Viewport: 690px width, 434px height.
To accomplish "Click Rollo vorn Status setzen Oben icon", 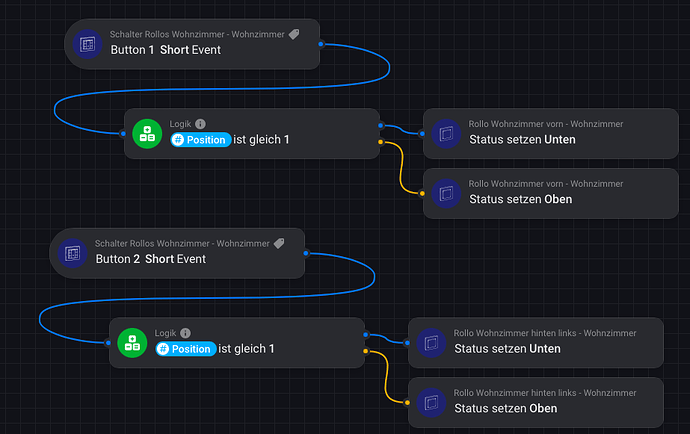I will pyautogui.click(x=446, y=193).
